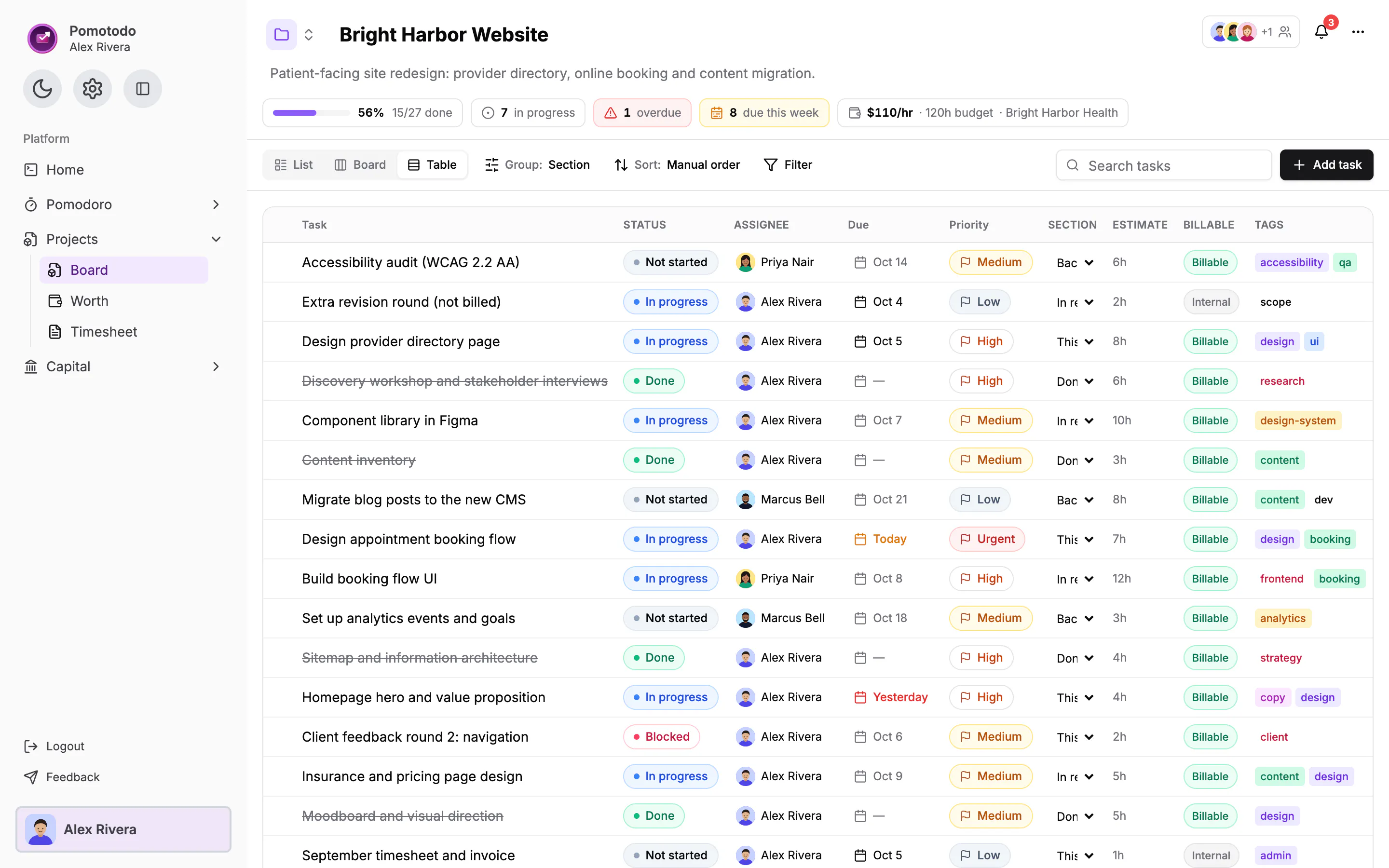The image size is (1389, 868).
Task: Click Yesterday due date on Homepage hero row
Action: (x=891, y=697)
